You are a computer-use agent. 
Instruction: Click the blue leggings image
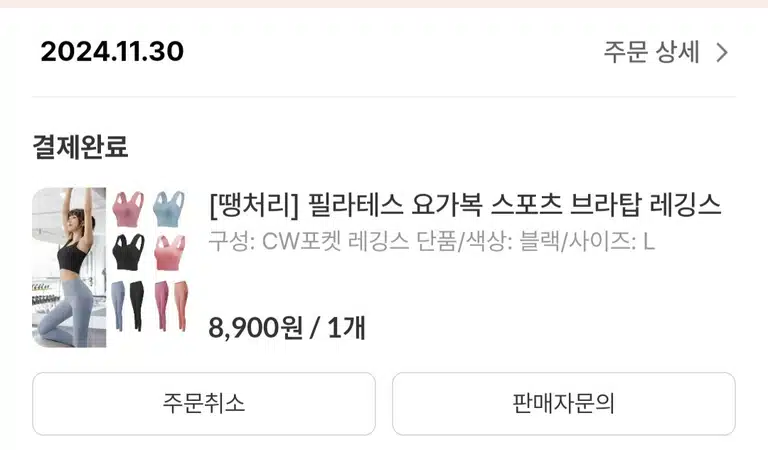[x=119, y=306]
